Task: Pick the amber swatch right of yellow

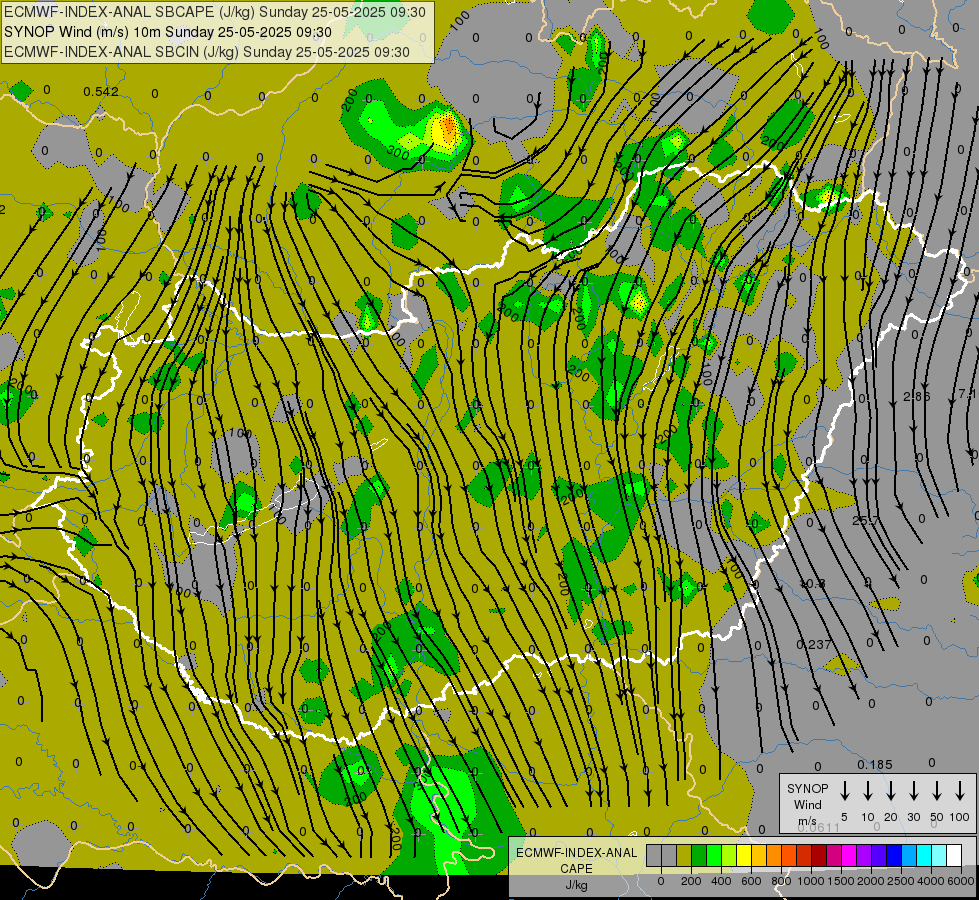Action: [759, 856]
